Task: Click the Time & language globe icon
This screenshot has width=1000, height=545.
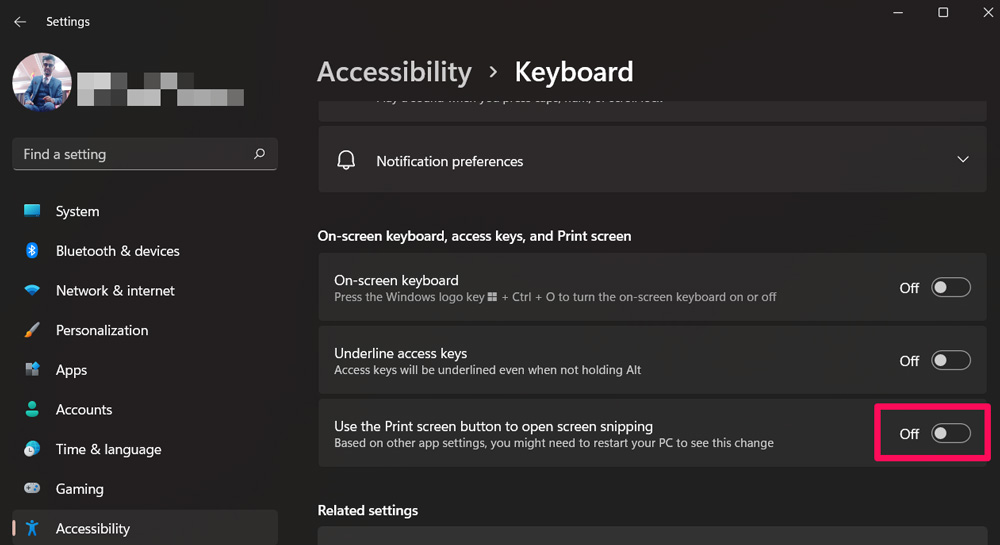Action: pos(32,449)
